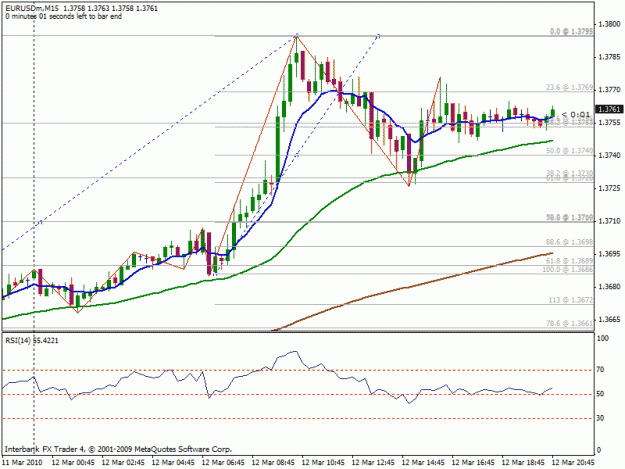The image size is (625, 469).
Task: Select the 50.0 @ 1.3740 Fibonacci level label
Action: tap(570, 151)
